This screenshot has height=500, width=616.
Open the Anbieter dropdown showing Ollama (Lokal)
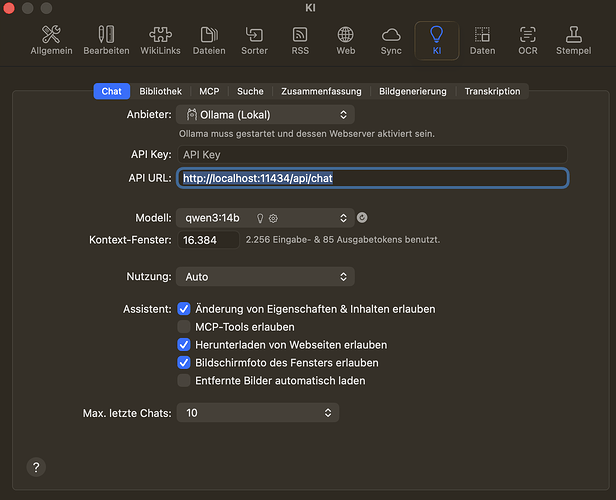pos(266,115)
